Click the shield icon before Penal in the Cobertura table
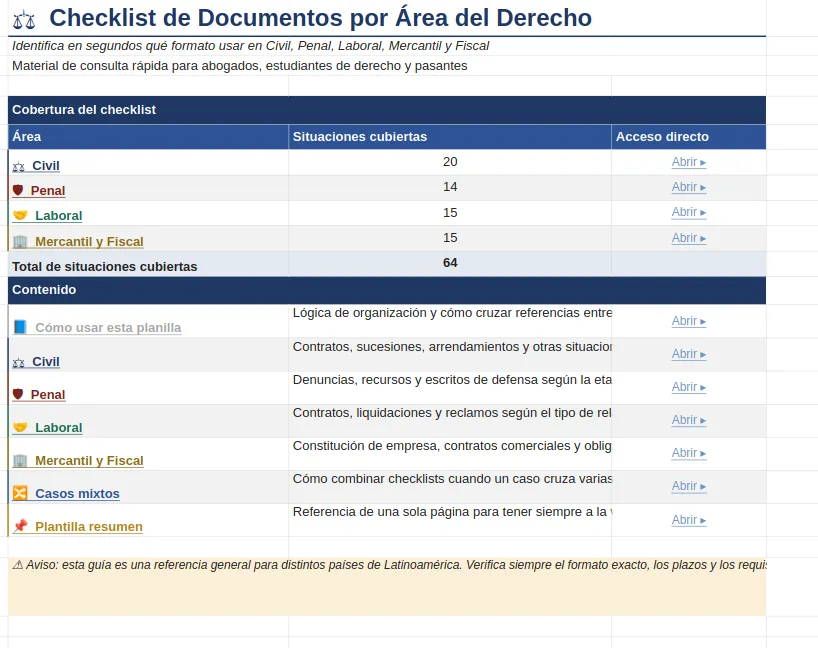 [x=18, y=190]
